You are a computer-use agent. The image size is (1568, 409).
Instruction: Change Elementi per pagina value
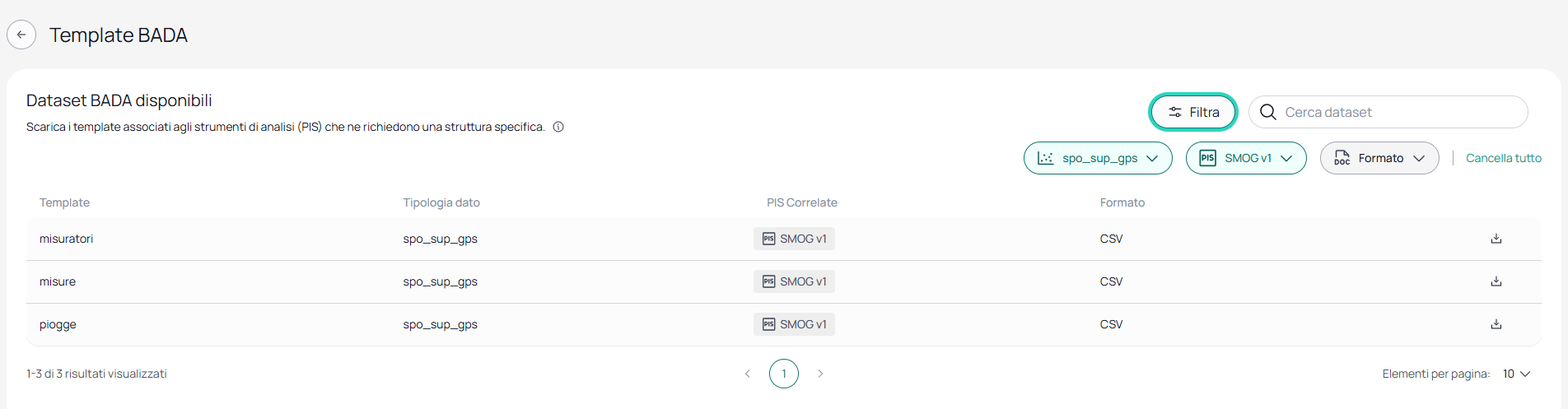pyautogui.click(x=1516, y=374)
